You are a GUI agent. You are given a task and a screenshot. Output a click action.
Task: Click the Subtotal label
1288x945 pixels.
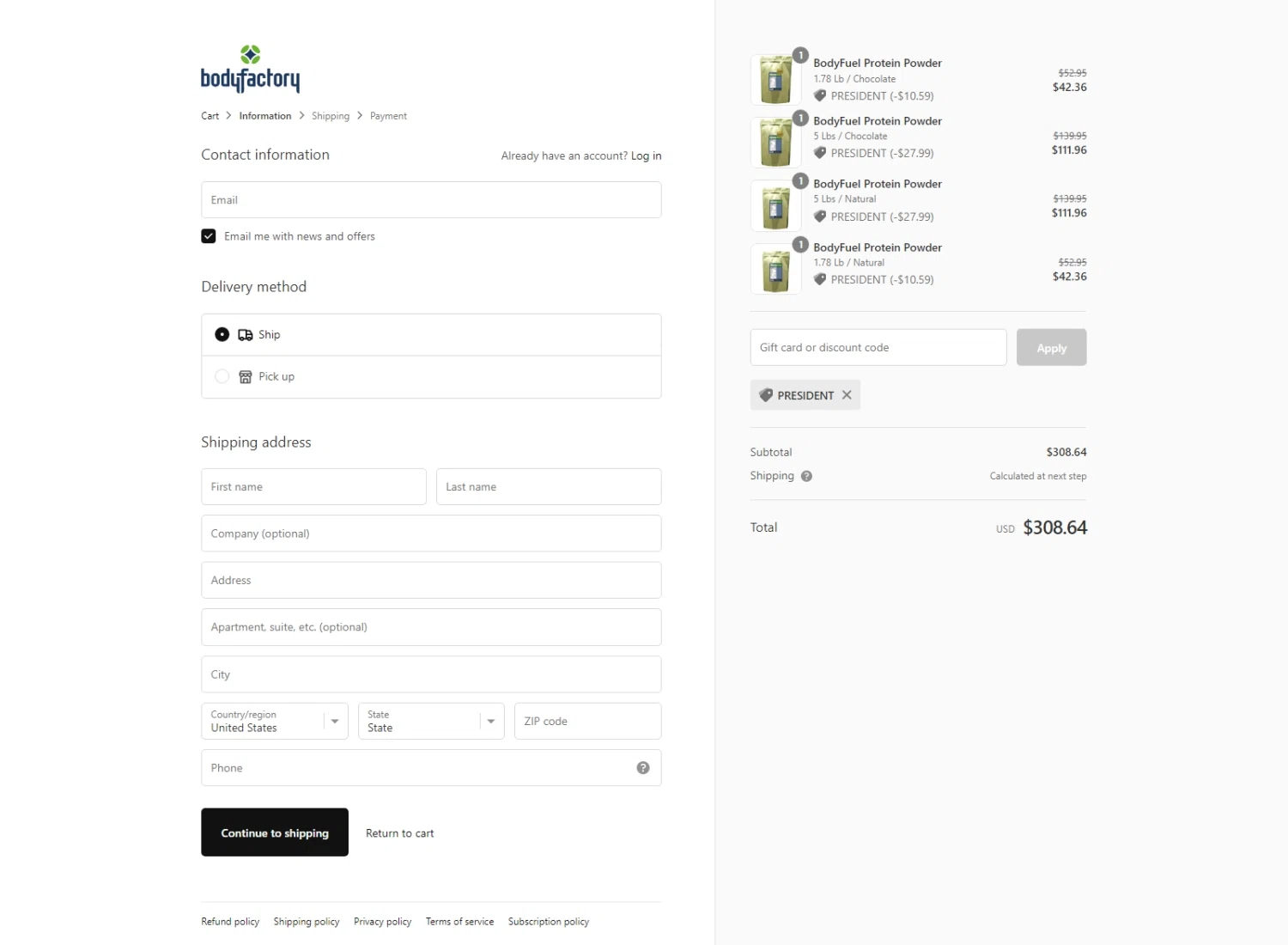pyautogui.click(x=771, y=453)
